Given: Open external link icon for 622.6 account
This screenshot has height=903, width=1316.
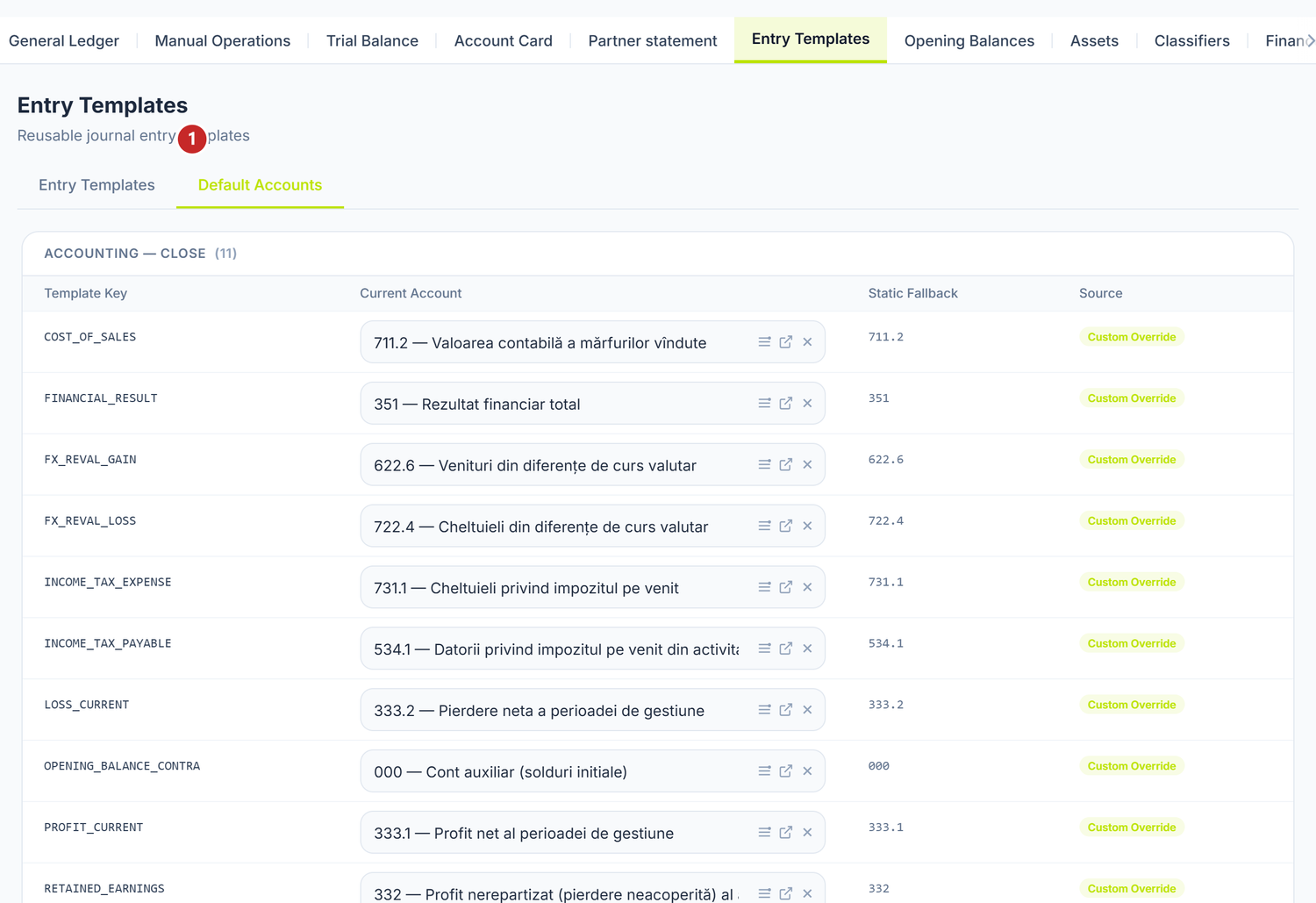Looking at the screenshot, I should pos(786,465).
